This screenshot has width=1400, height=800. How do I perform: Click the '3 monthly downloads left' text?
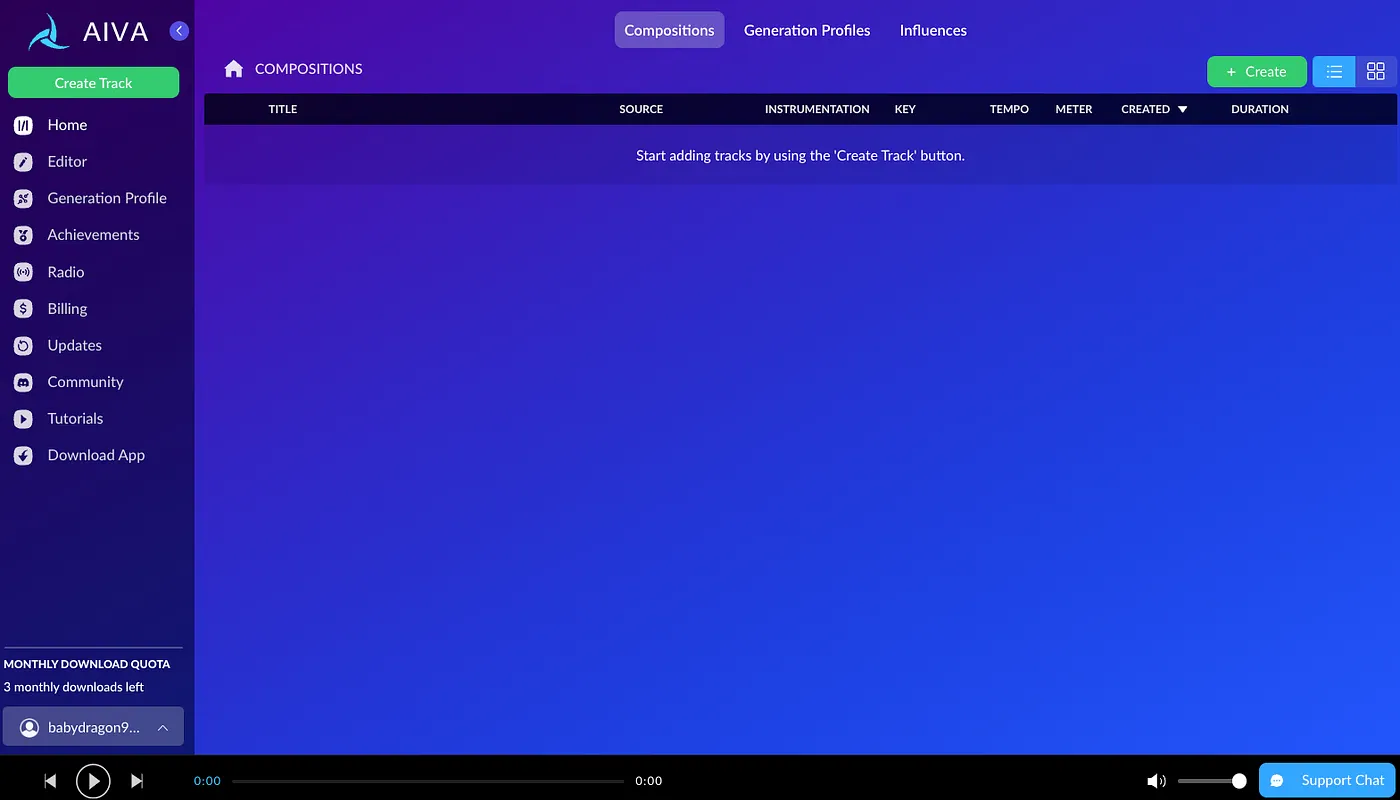[x=74, y=687]
